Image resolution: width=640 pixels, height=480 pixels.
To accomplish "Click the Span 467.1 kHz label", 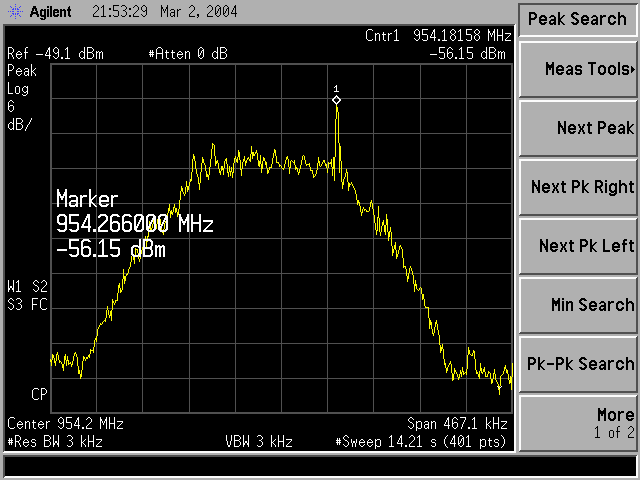I will click(457, 424).
